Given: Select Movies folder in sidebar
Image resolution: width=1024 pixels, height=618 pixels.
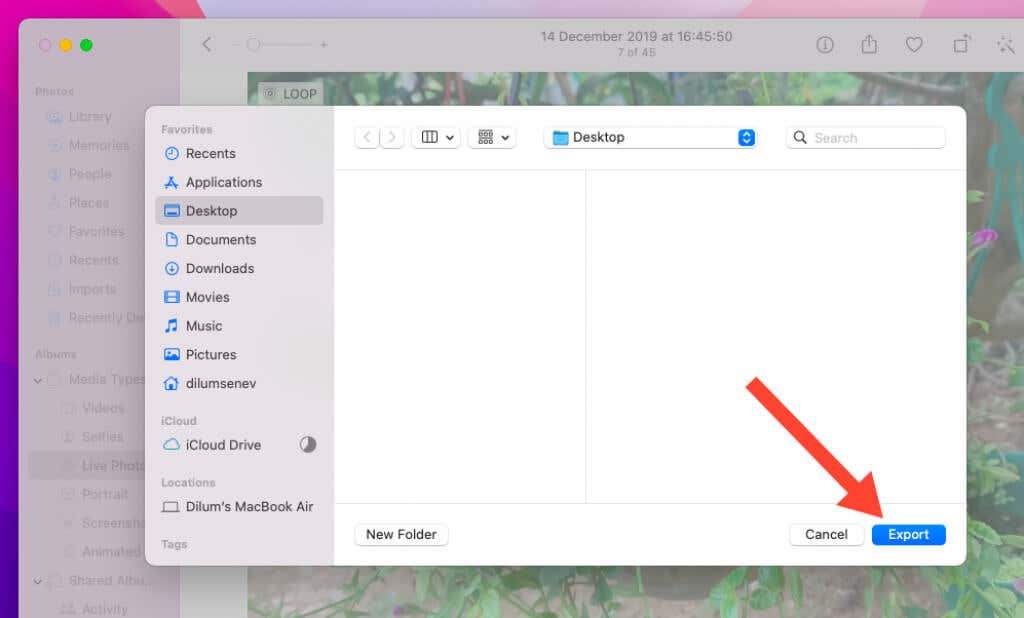Looking at the screenshot, I should tap(239, 297).
